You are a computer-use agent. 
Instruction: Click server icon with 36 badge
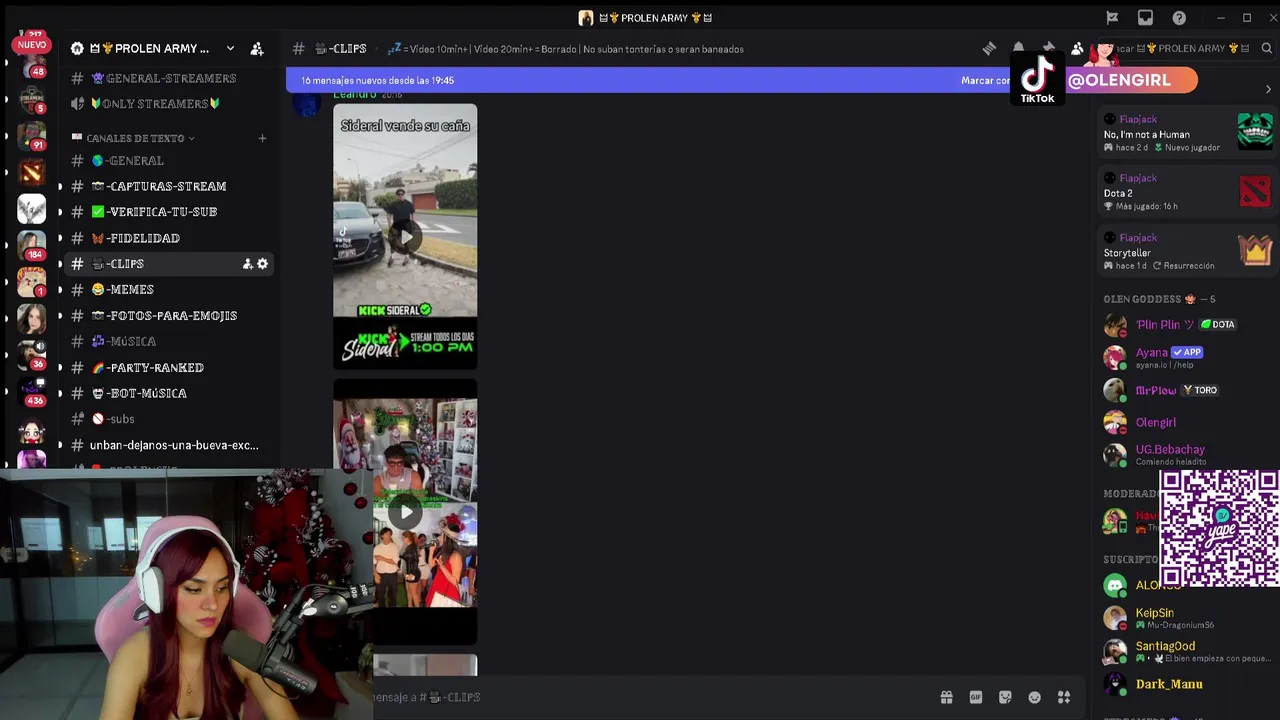click(x=31, y=355)
